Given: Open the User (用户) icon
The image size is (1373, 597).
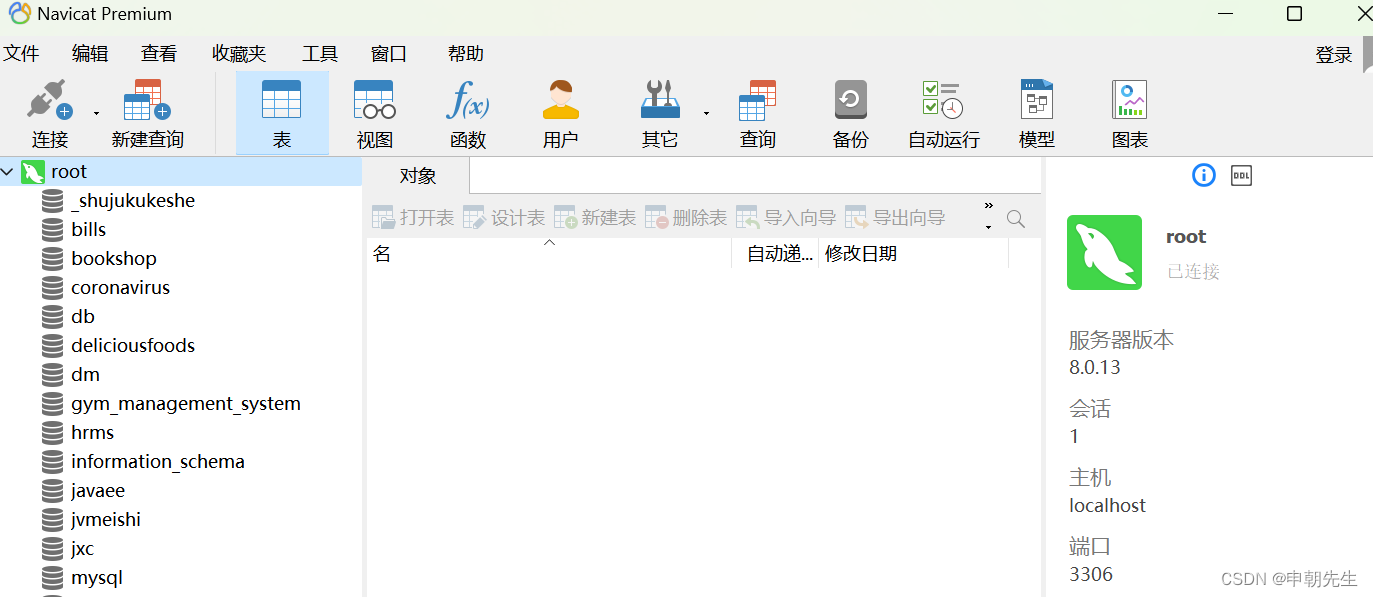Looking at the screenshot, I should [x=560, y=100].
